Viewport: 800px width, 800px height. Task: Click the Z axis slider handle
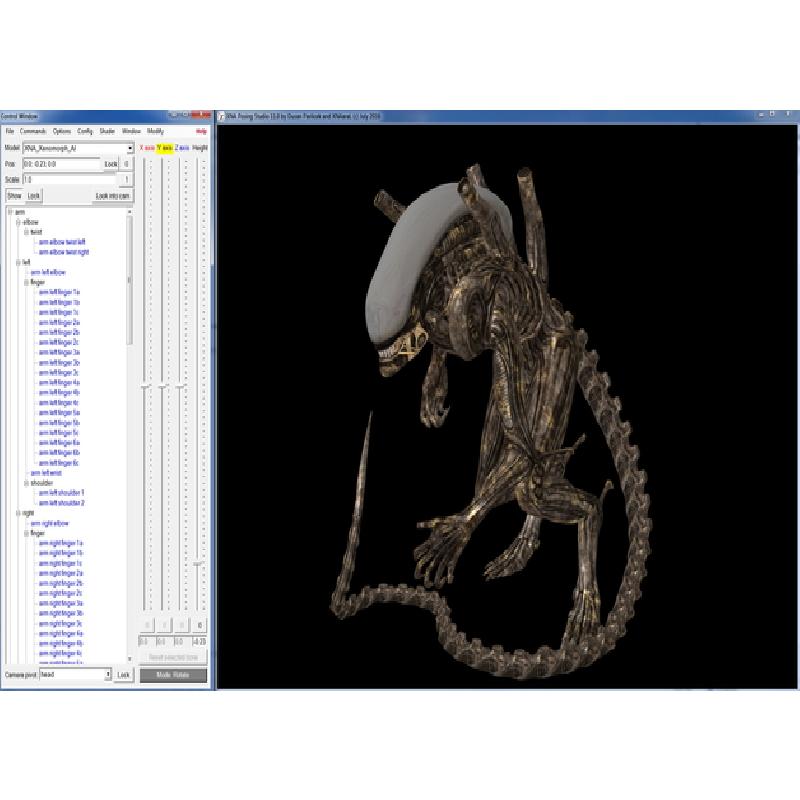(181, 387)
